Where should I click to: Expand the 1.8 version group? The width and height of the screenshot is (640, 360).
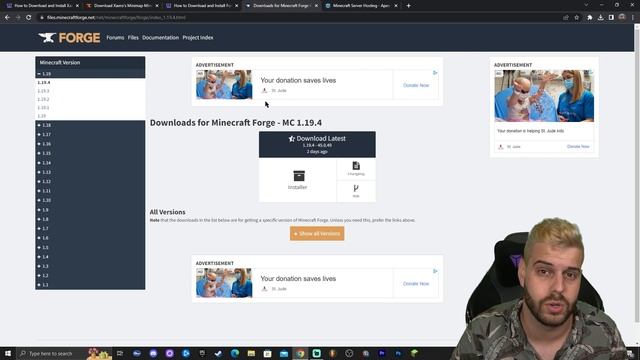(x=43, y=219)
